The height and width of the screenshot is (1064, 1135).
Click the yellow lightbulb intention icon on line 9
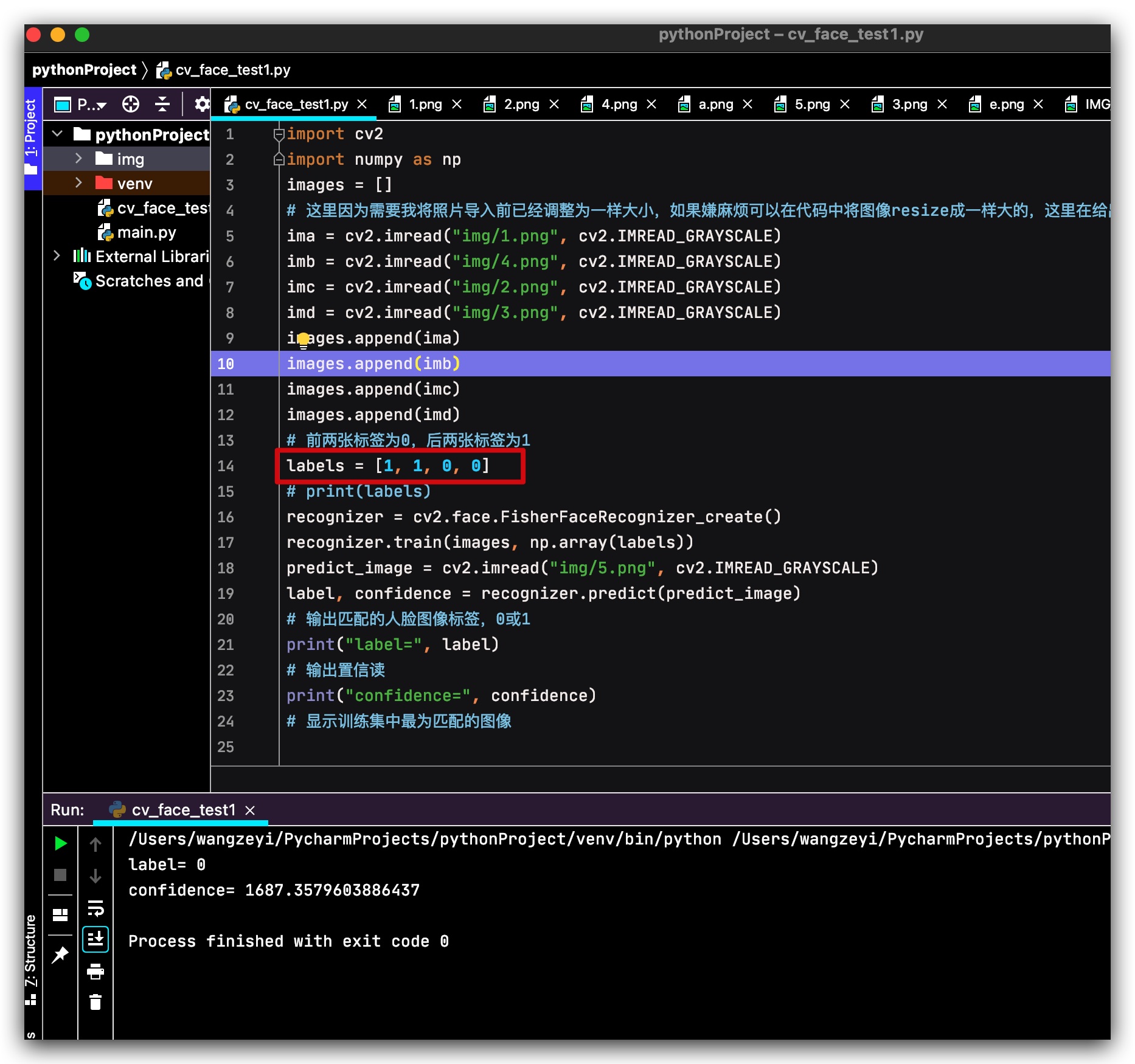coord(304,340)
